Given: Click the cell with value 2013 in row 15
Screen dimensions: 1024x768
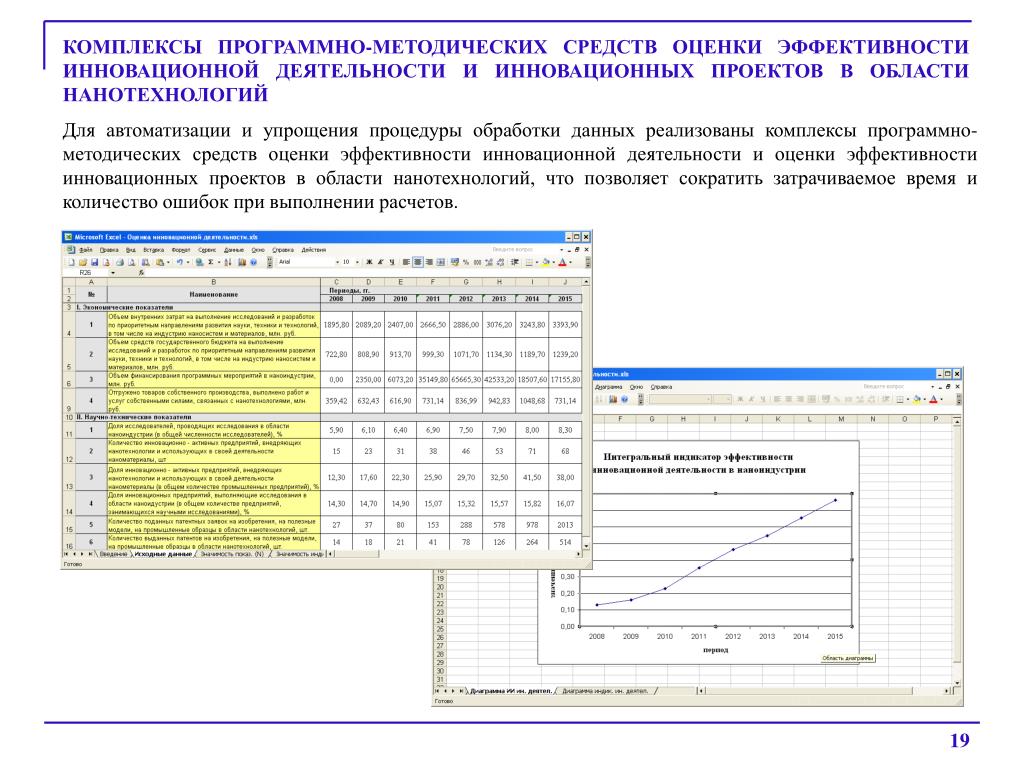Looking at the screenshot, I should [x=565, y=524].
